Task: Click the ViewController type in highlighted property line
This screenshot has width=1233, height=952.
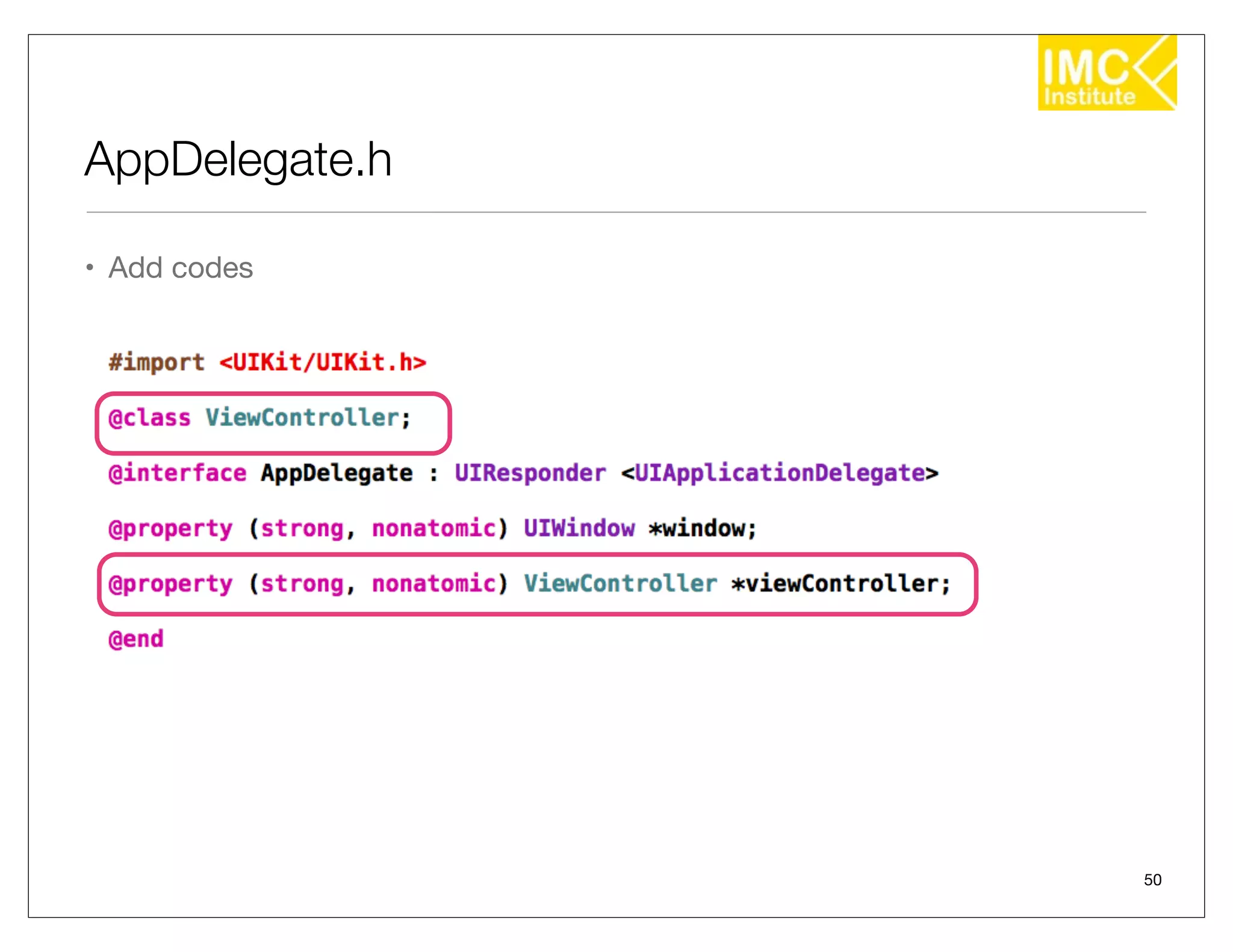Action: coord(620,584)
